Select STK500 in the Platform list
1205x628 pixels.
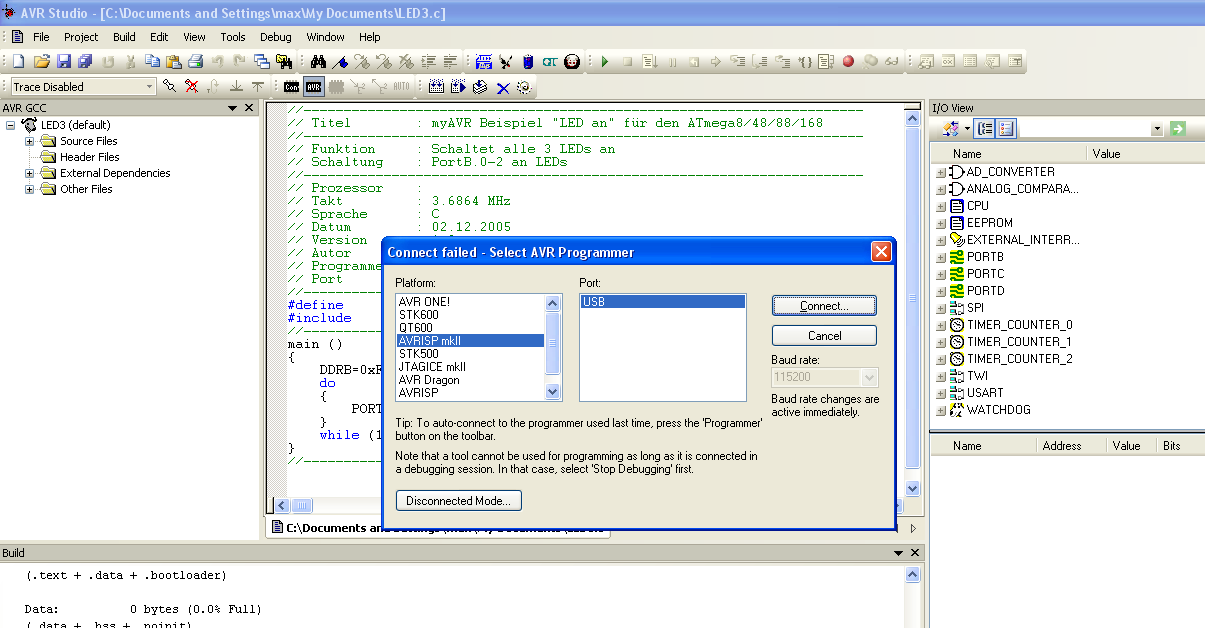pyautogui.click(x=470, y=354)
